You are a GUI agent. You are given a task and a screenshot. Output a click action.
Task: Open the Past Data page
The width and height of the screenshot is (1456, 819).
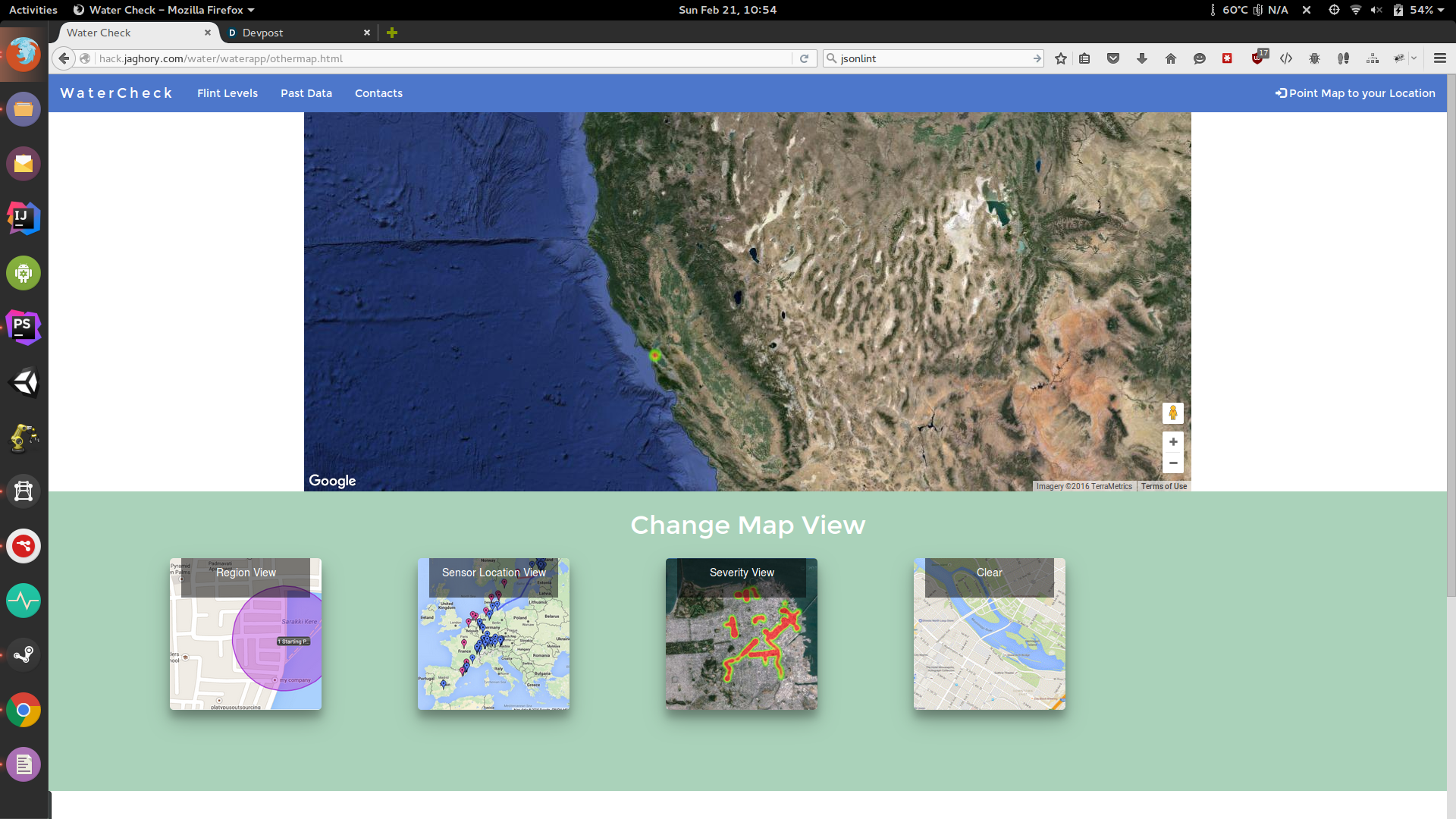(306, 93)
